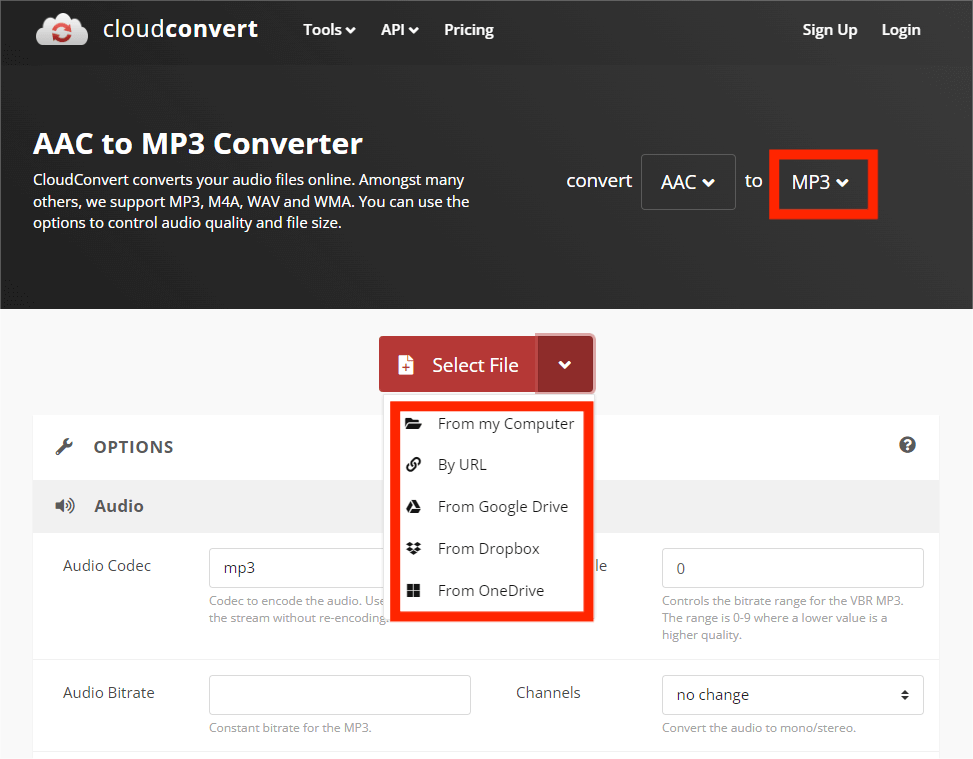This screenshot has height=759, width=973.
Task: Click the cloudconvert brand name text
Action: (180, 29)
